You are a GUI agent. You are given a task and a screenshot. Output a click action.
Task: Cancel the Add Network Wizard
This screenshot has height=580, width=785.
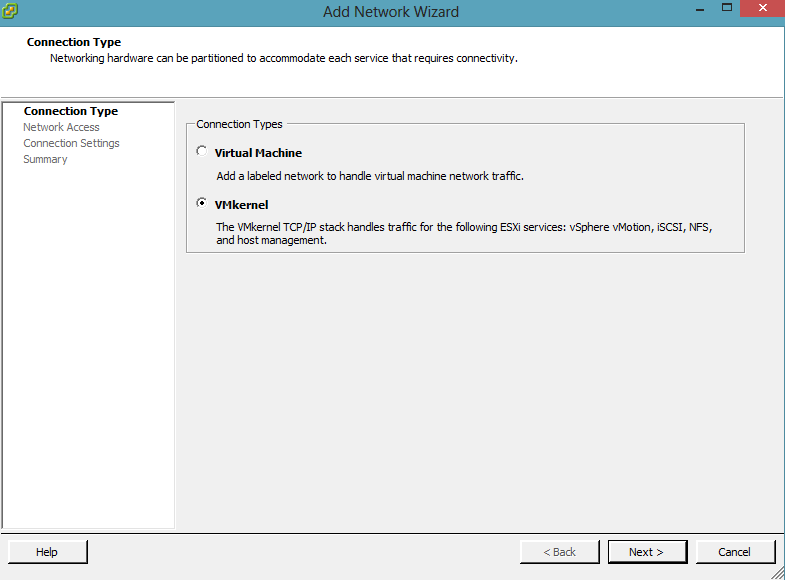[x=735, y=552]
